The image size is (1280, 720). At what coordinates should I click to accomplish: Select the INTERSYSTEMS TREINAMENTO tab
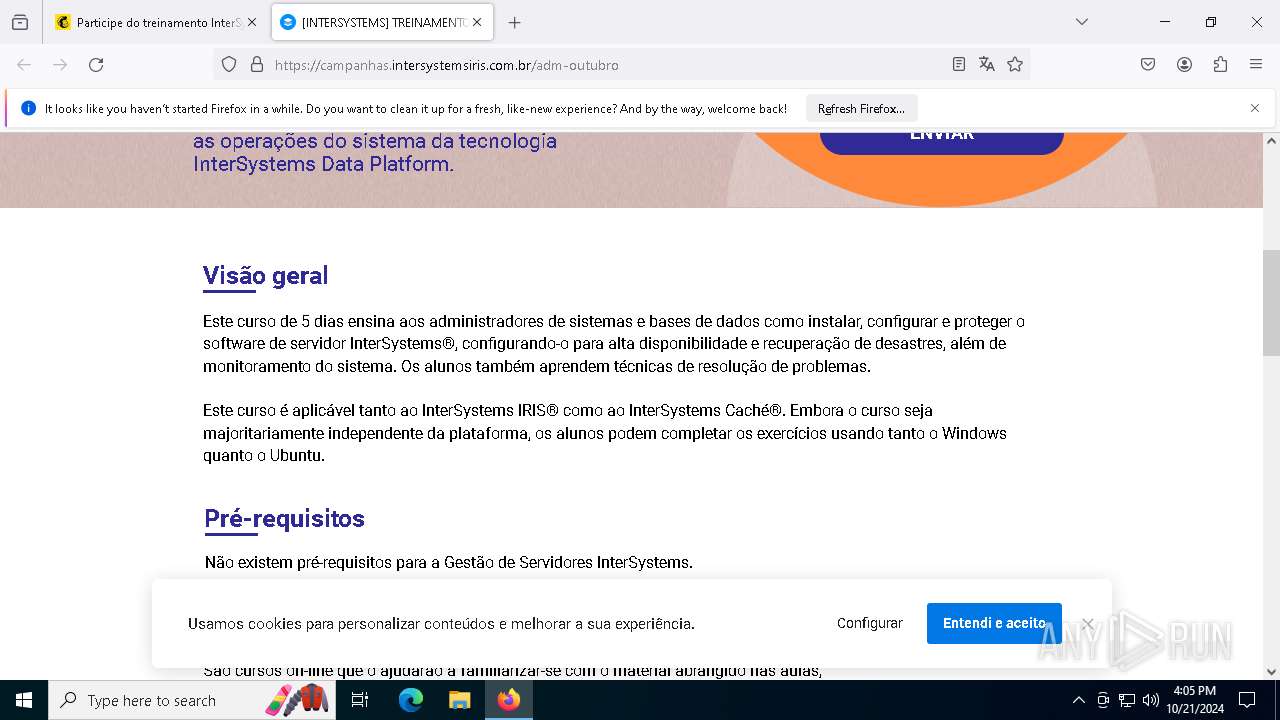point(382,22)
